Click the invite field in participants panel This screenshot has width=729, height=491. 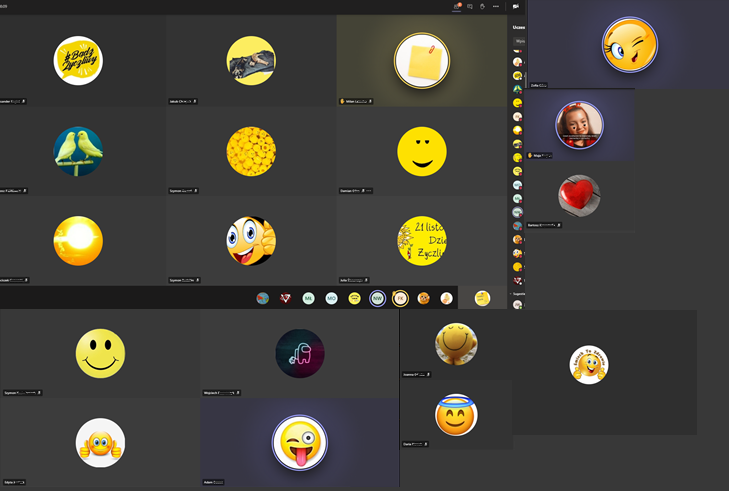[520, 41]
